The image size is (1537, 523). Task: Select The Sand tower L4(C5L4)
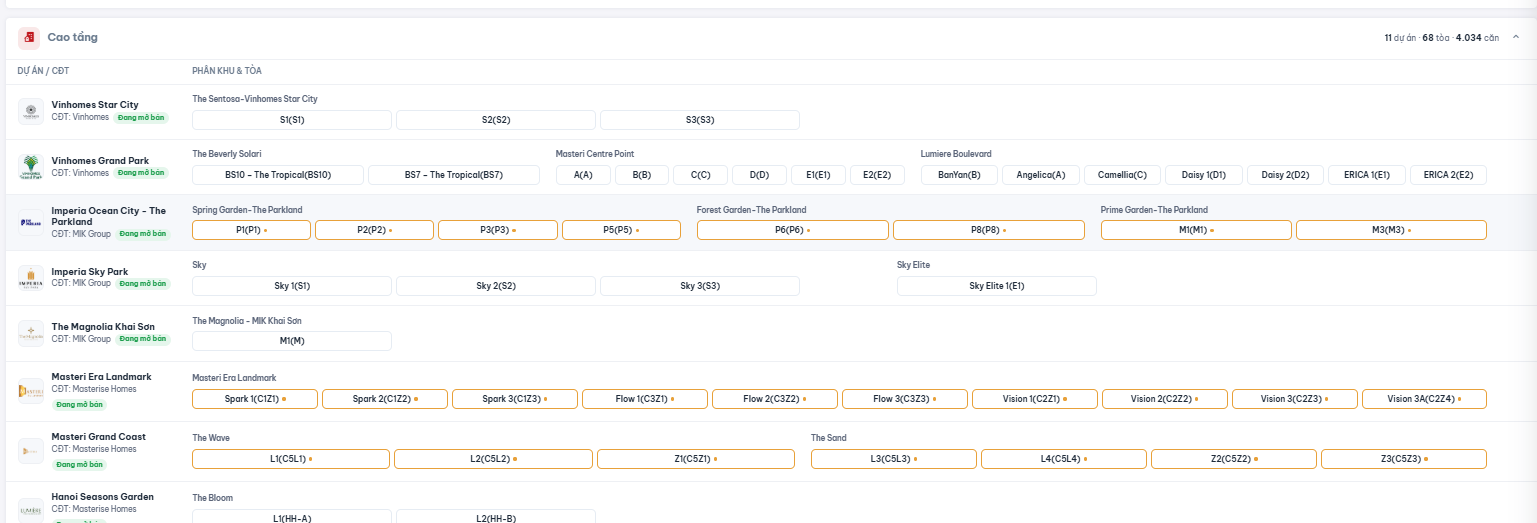1064,459
